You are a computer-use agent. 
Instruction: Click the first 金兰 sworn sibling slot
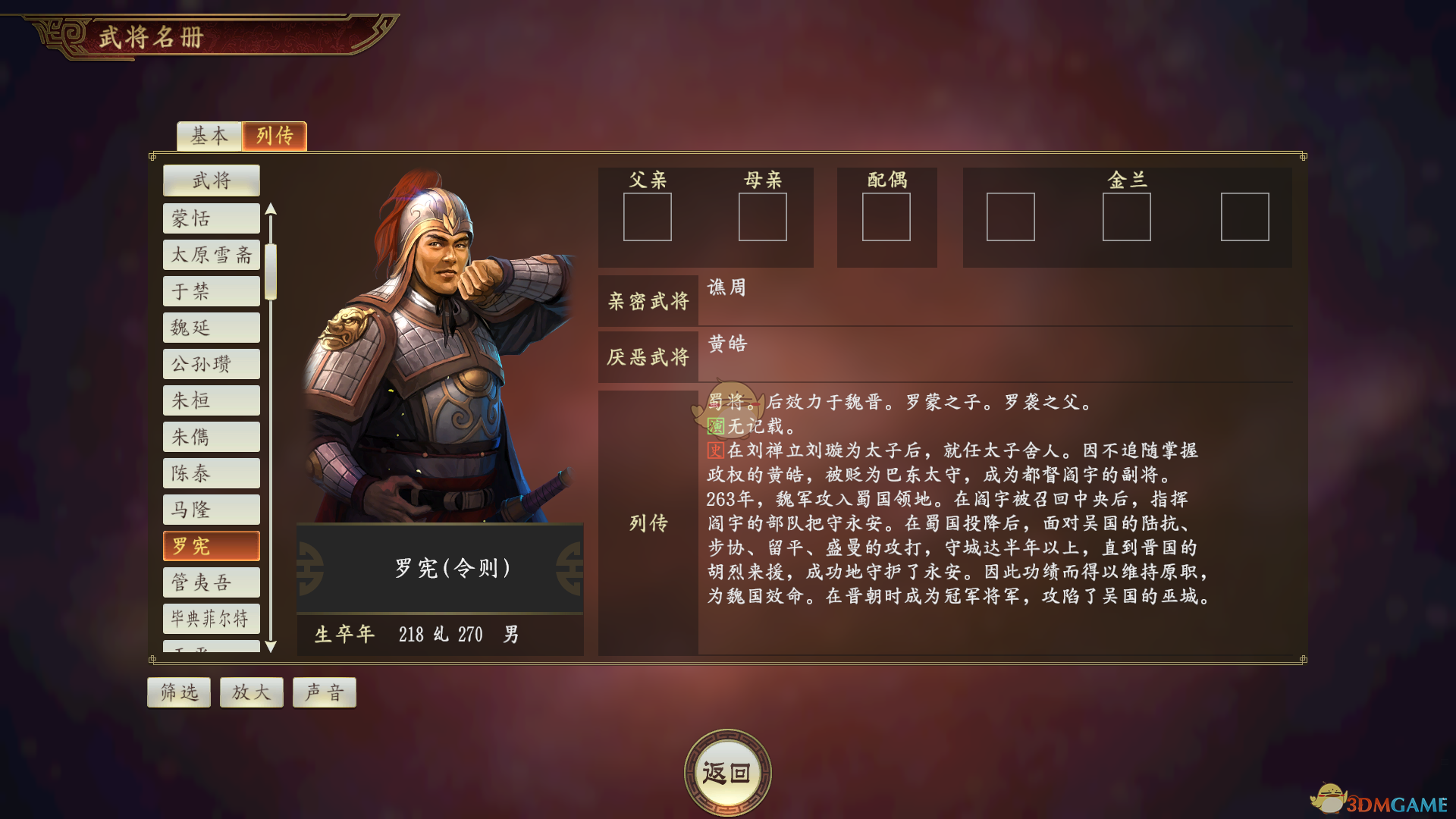[x=1011, y=217]
